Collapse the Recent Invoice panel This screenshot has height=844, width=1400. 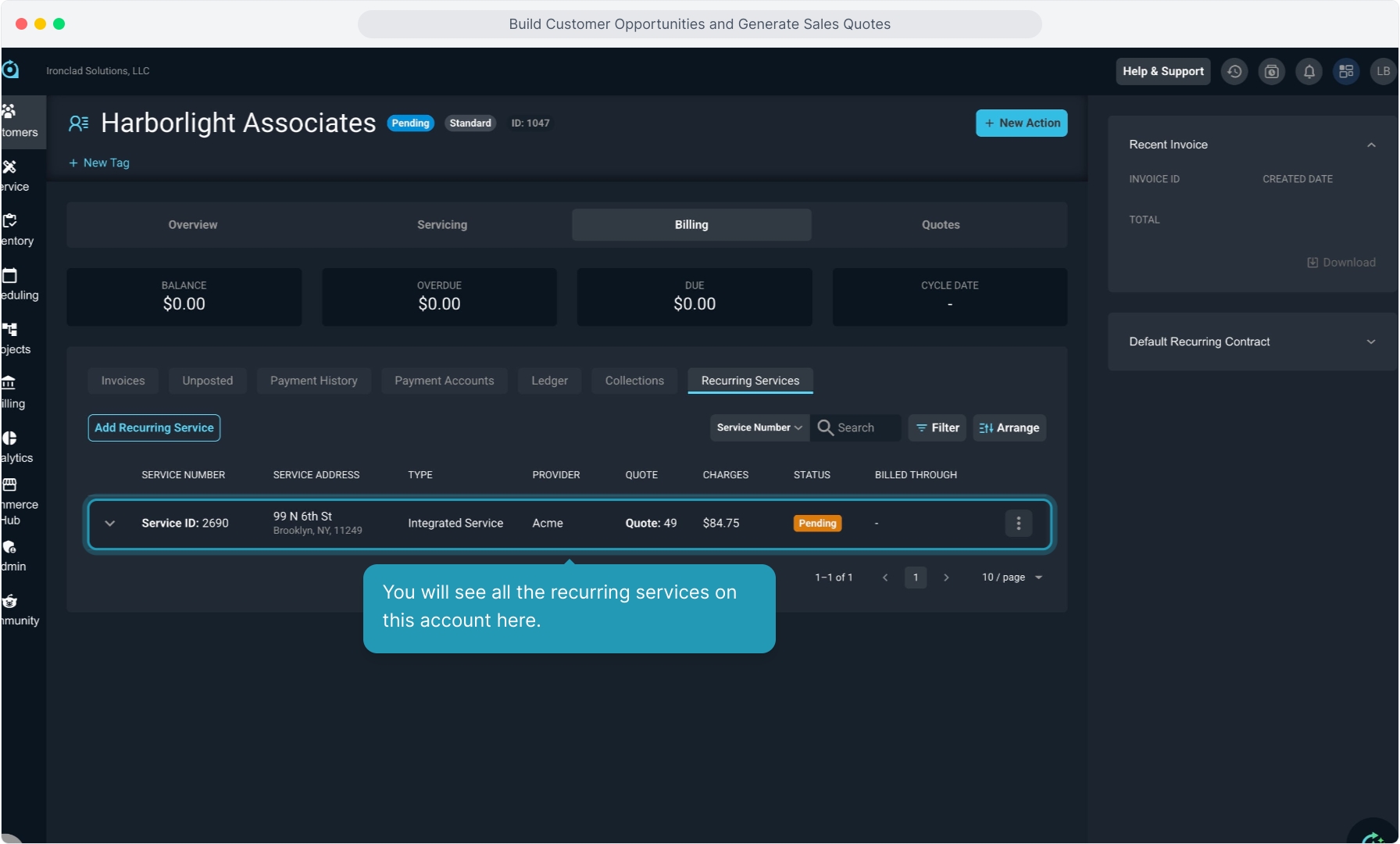click(1371, 145)
